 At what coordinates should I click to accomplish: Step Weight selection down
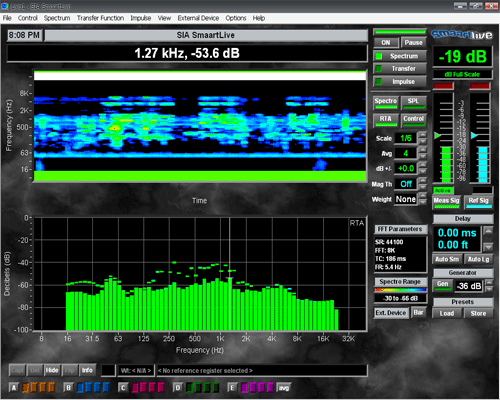[x=422, y=202]
